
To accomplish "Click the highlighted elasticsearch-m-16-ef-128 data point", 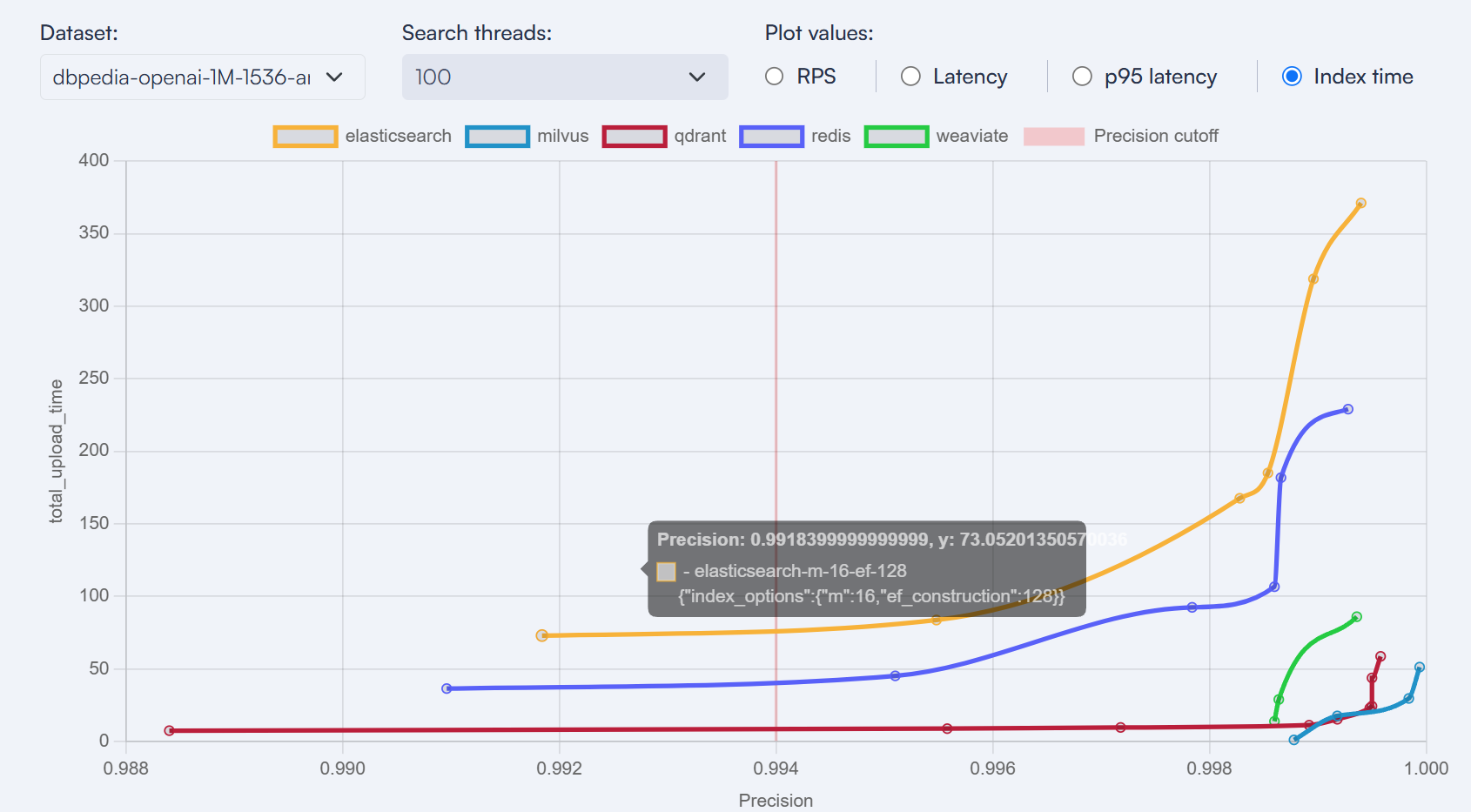I will pos(542,636).
